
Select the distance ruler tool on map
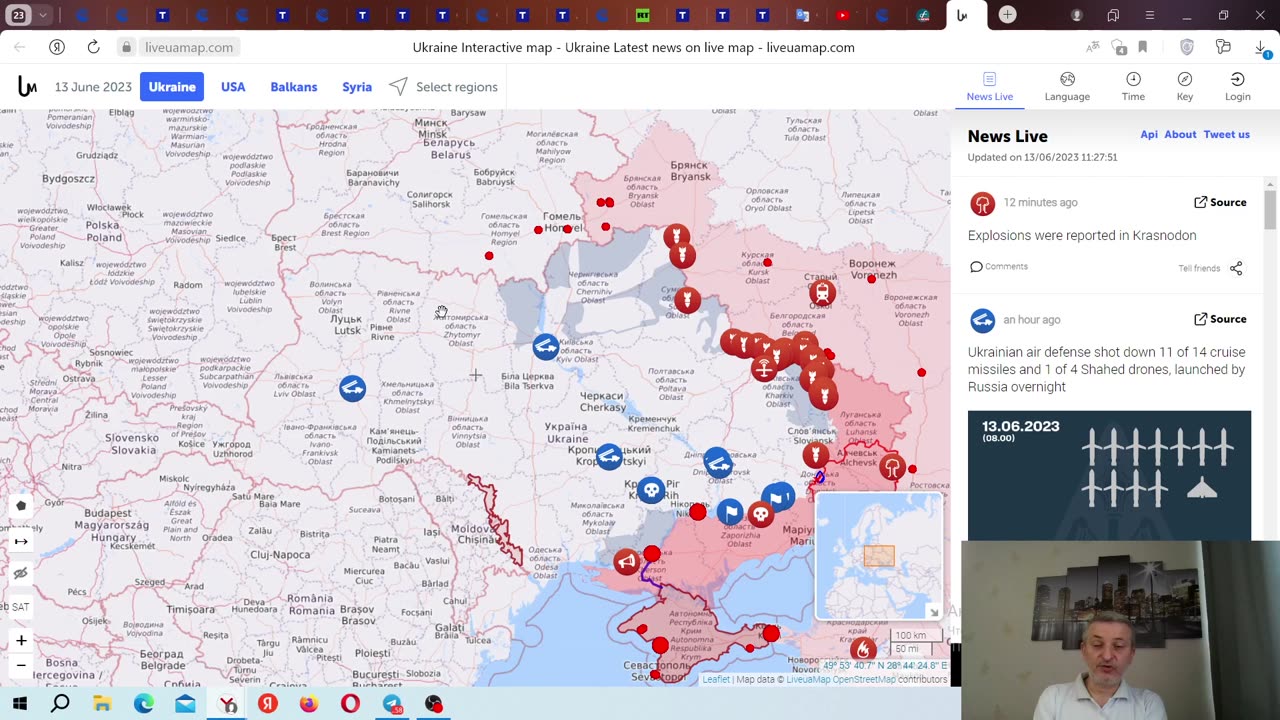[21, 541]
